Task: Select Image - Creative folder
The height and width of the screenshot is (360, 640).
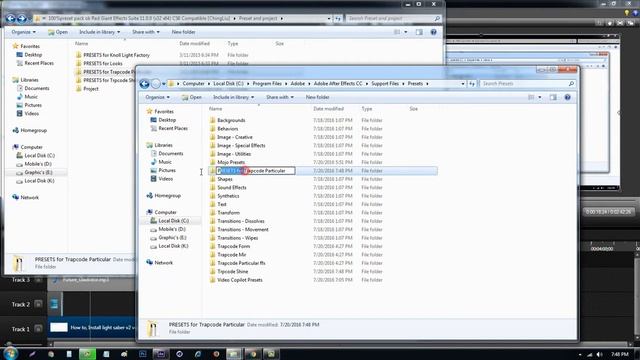Action: tap(235, 137)
